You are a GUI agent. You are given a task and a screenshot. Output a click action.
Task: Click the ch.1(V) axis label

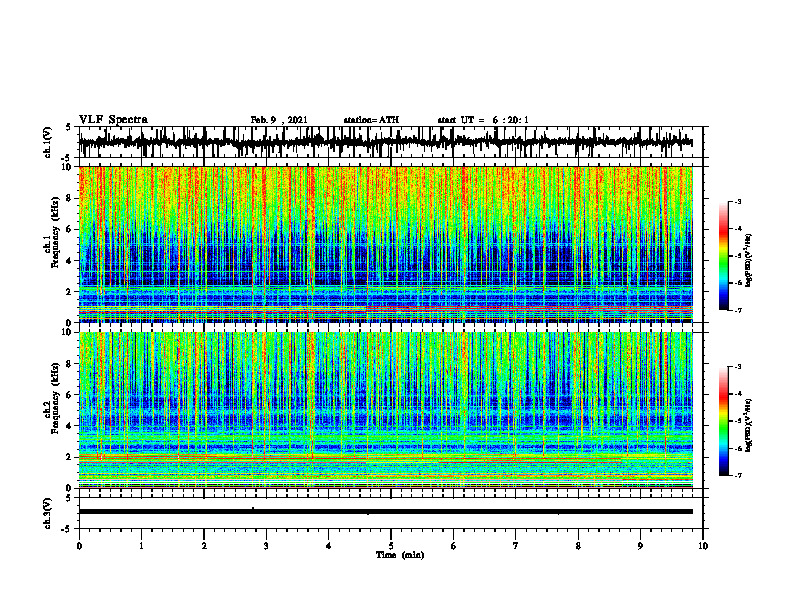(x=47, y=142)
